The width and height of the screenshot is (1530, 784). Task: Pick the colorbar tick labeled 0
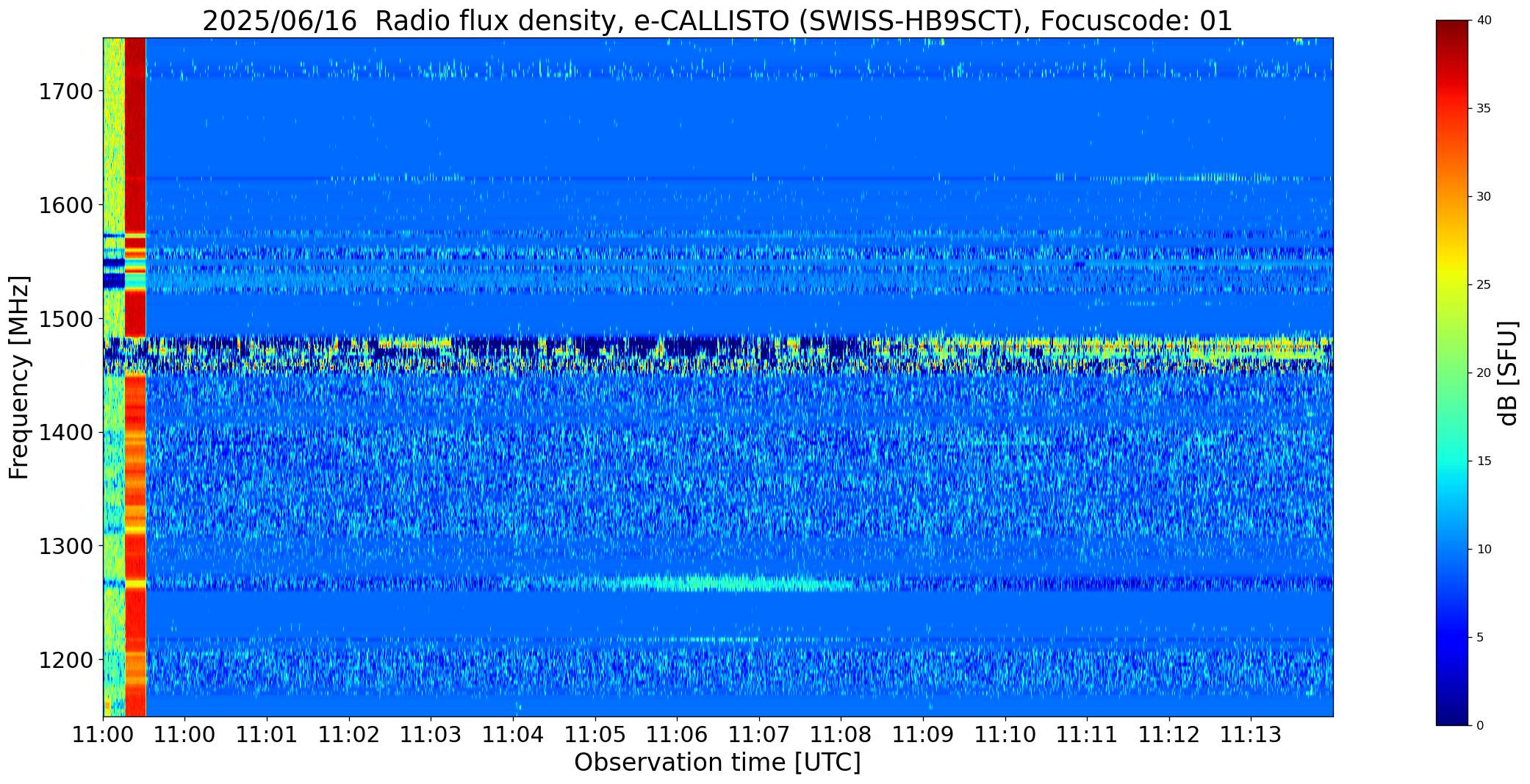(x=1480, y=726)
